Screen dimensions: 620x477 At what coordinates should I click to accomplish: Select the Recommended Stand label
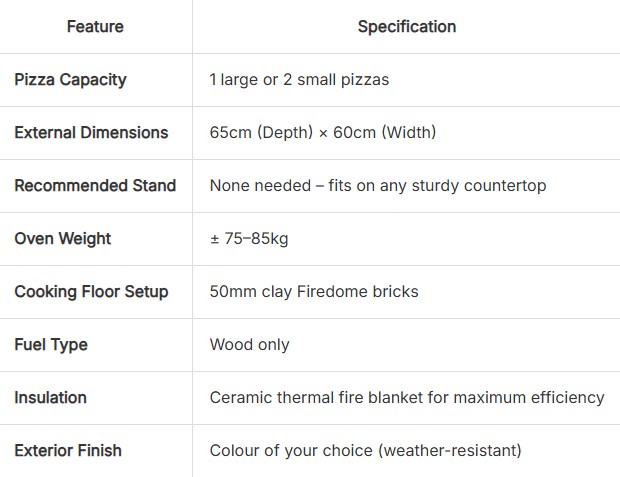coord(95,186)
